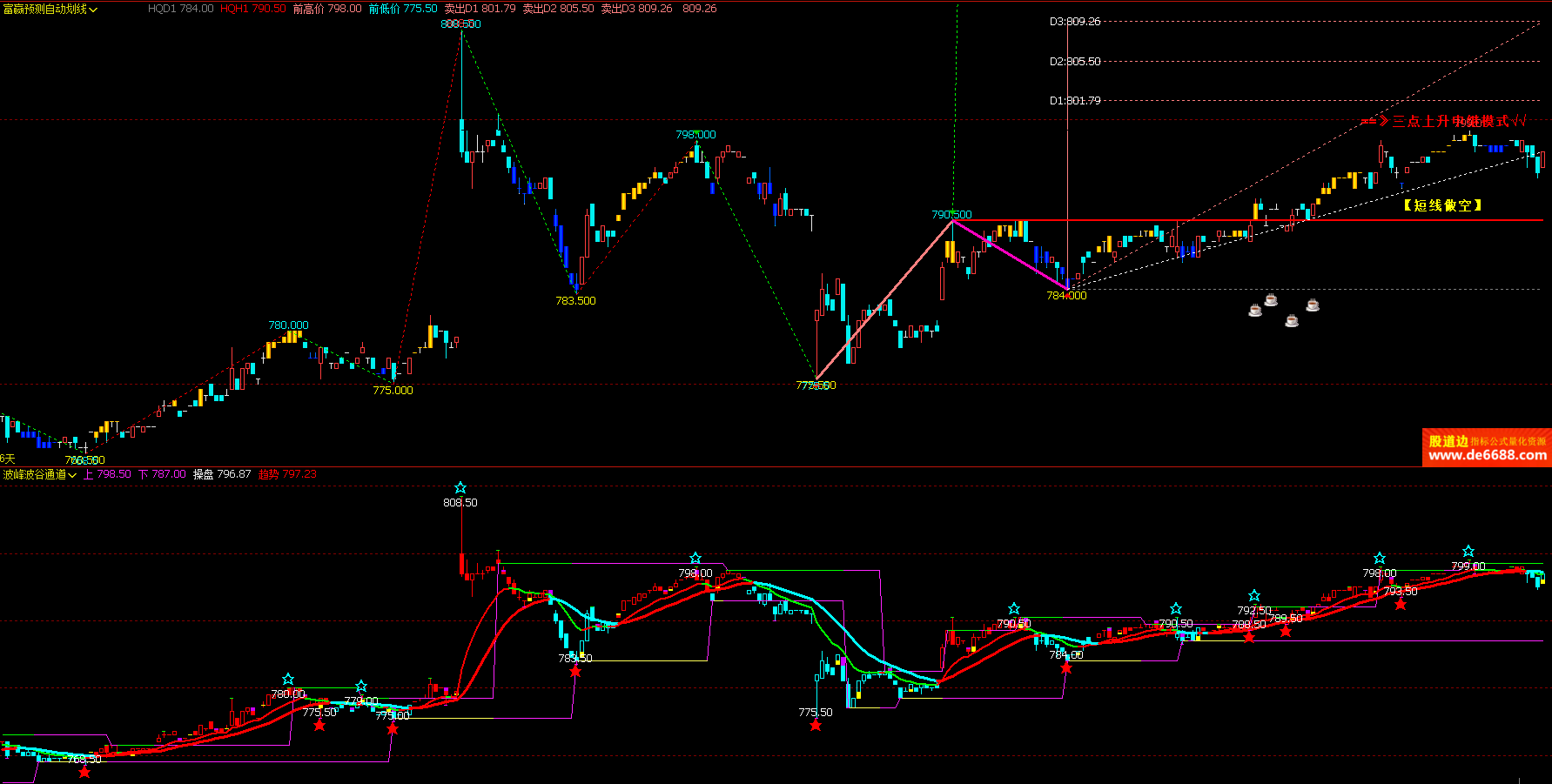Click the leftmost coffee cup icon

pos(1255,310)
